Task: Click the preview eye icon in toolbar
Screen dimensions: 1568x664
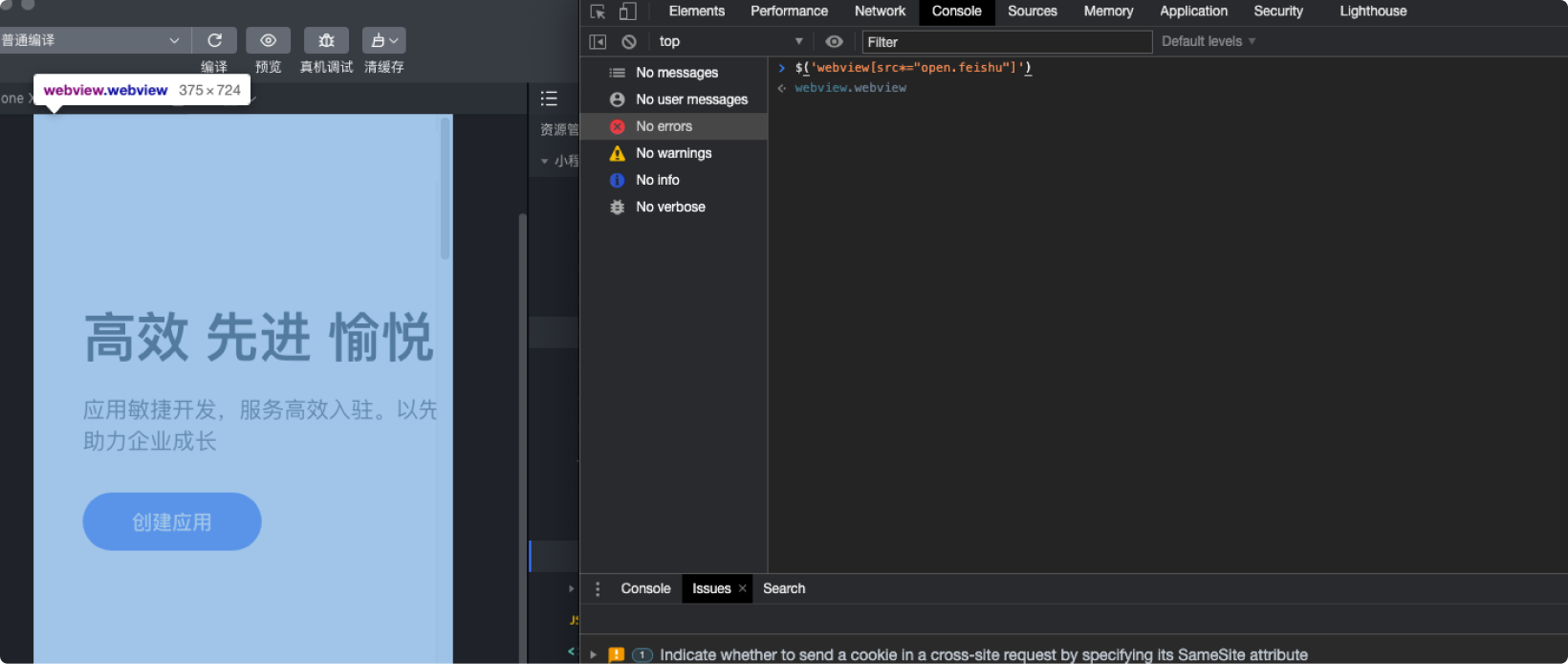Action: tap(269, 40)
